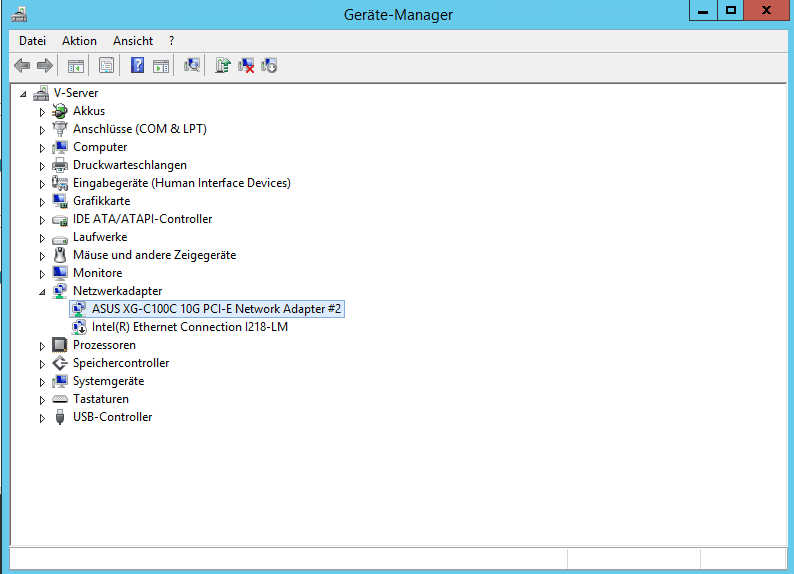Select the Netzwerkadapter text label

coord(117,291)
